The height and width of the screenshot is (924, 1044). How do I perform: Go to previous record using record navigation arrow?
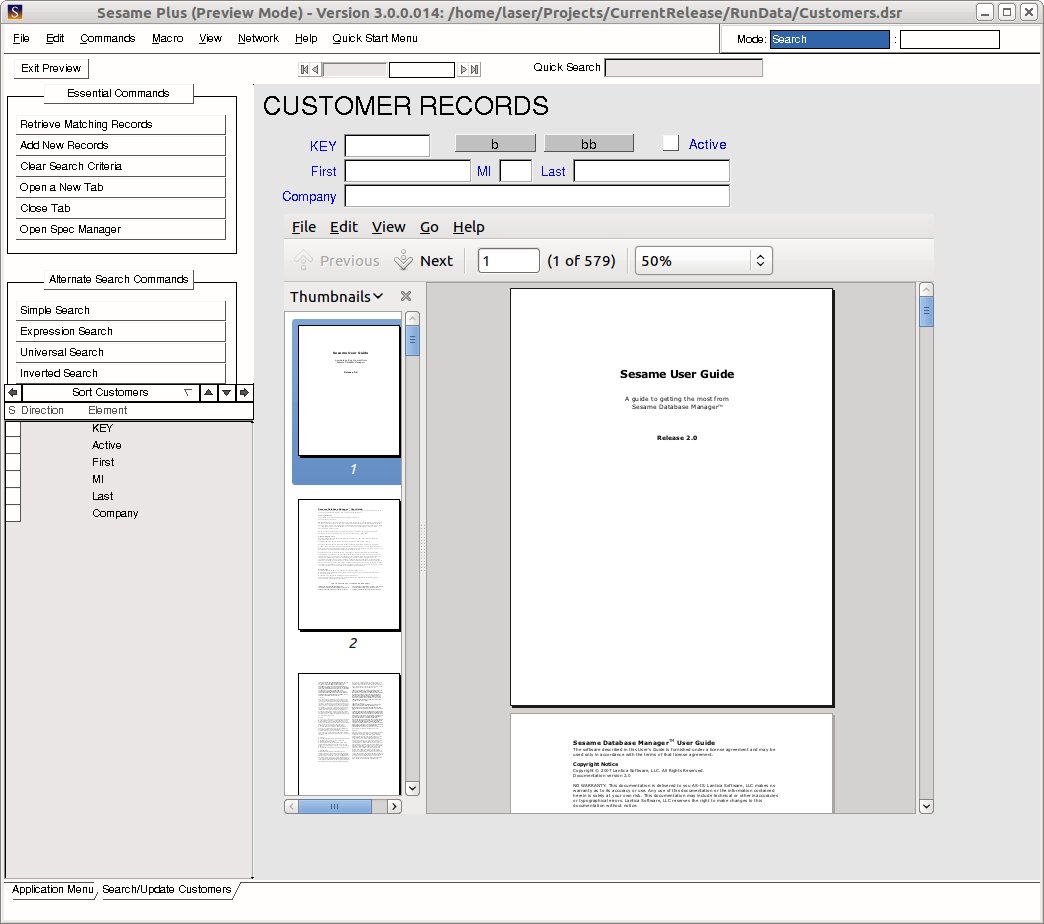click(x=316, y=69)
